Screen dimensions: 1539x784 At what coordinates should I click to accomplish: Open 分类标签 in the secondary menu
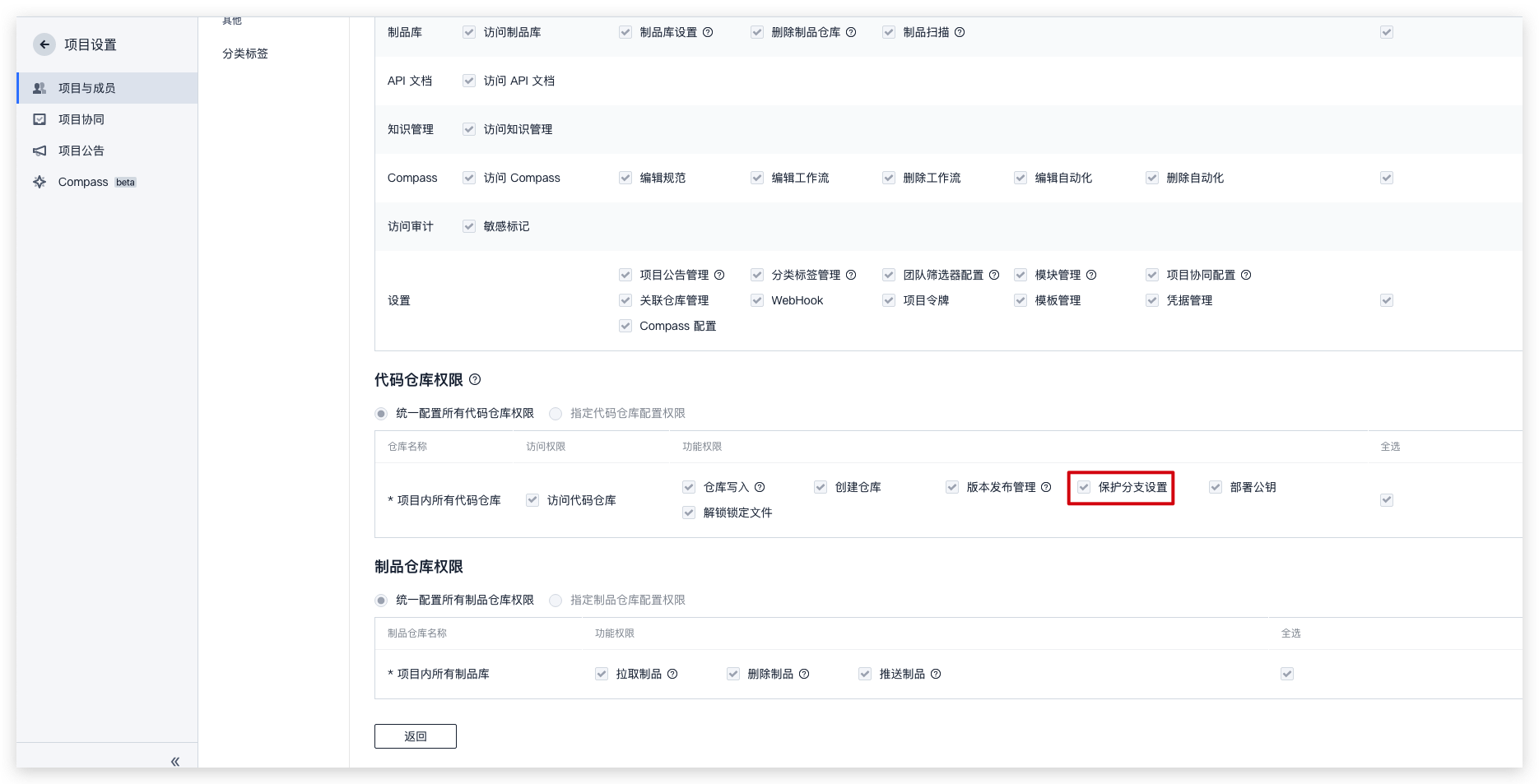point(245,53)
